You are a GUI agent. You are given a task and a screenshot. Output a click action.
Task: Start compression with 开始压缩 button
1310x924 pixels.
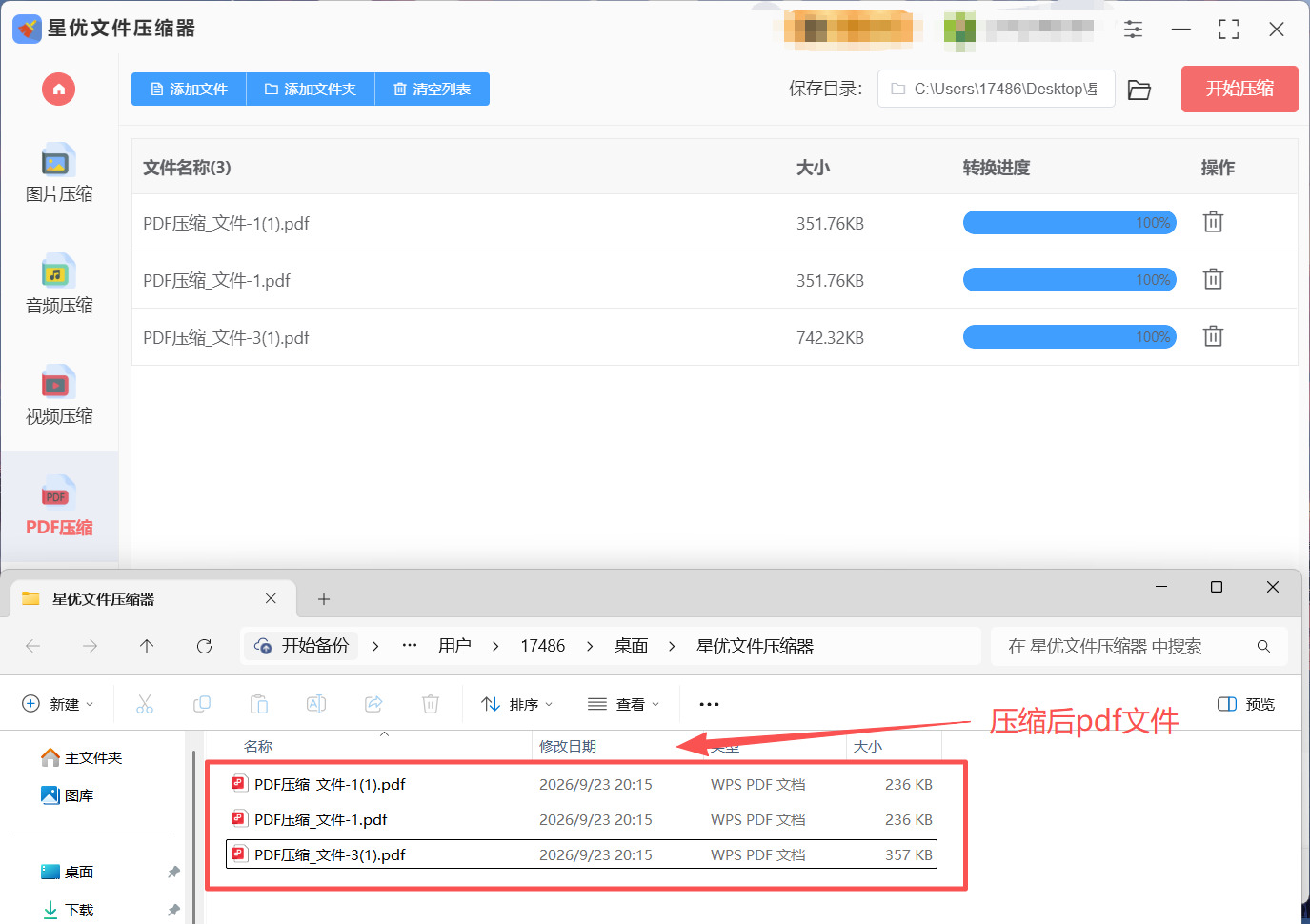click(x=1239, y=89)
